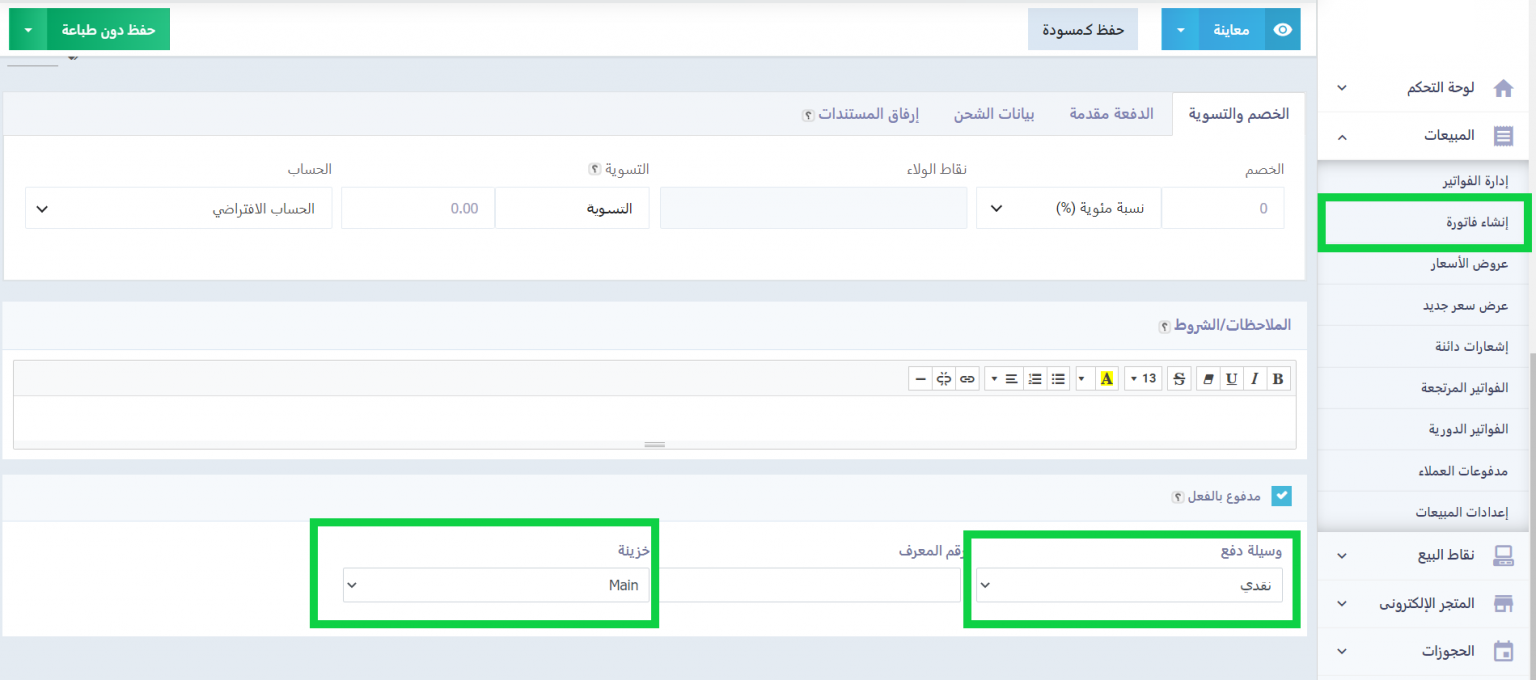Viewport: 1536px width, 680px height.
Task: Switch to the بيانات الشحن tab
Action: tap(993, 114)
